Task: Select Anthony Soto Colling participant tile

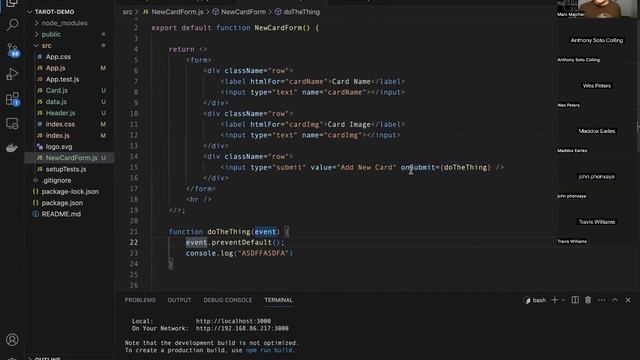Action: pyautogui.click(x=597, y=40)
